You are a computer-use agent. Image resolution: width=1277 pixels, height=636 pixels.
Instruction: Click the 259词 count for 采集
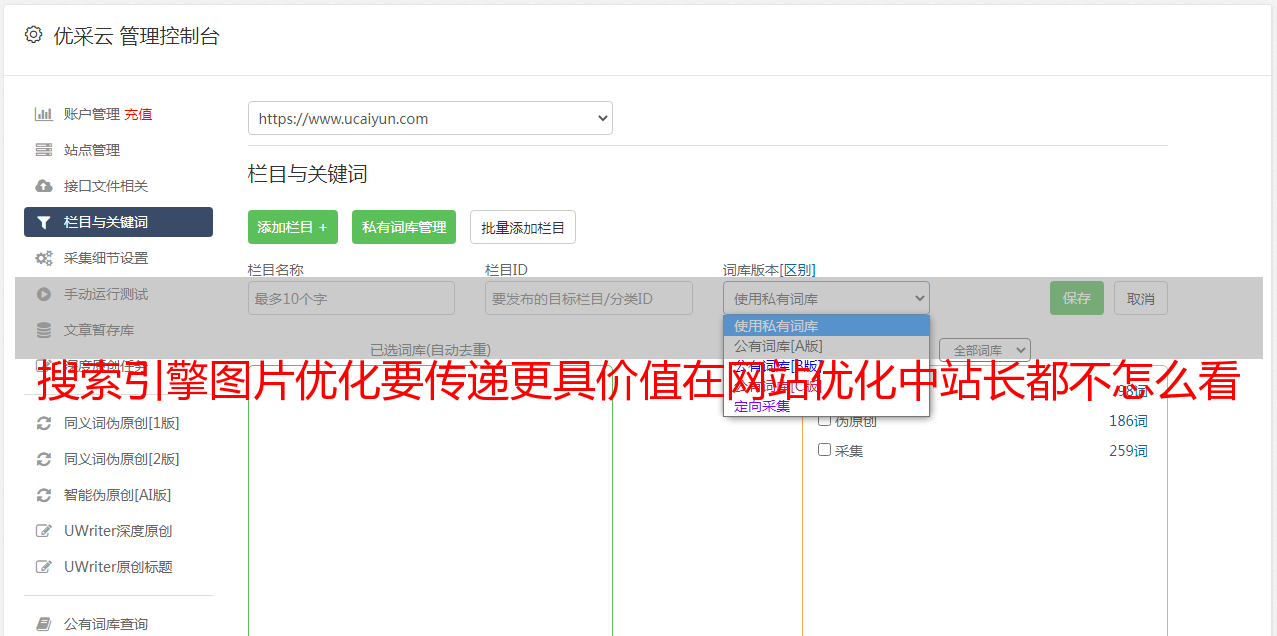(x=1128, y=451)
